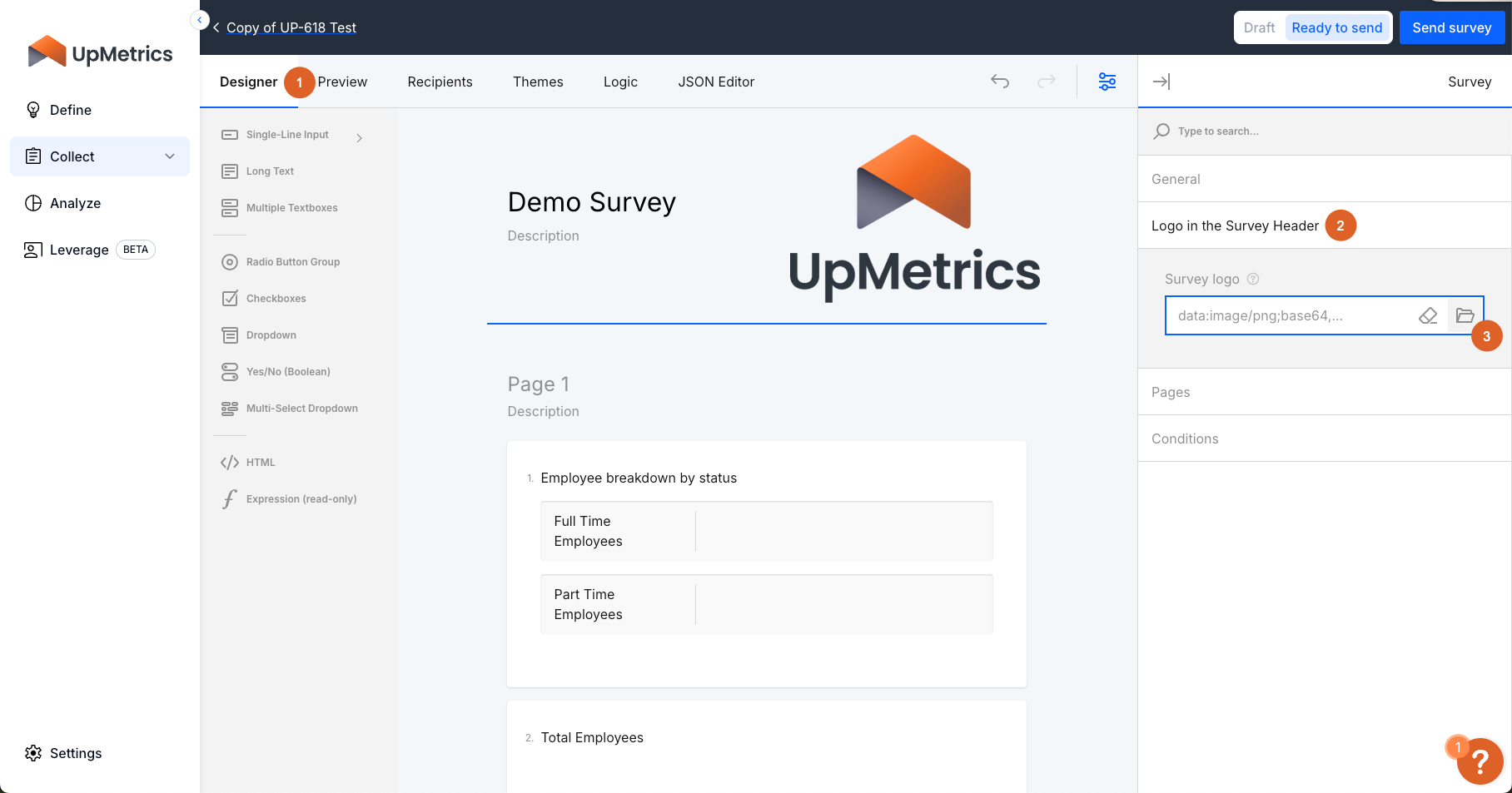Add a Checkboxes question from toolbox
Image resolution: width=1512 pixels, height=793 pixels.
pos(276,299)
